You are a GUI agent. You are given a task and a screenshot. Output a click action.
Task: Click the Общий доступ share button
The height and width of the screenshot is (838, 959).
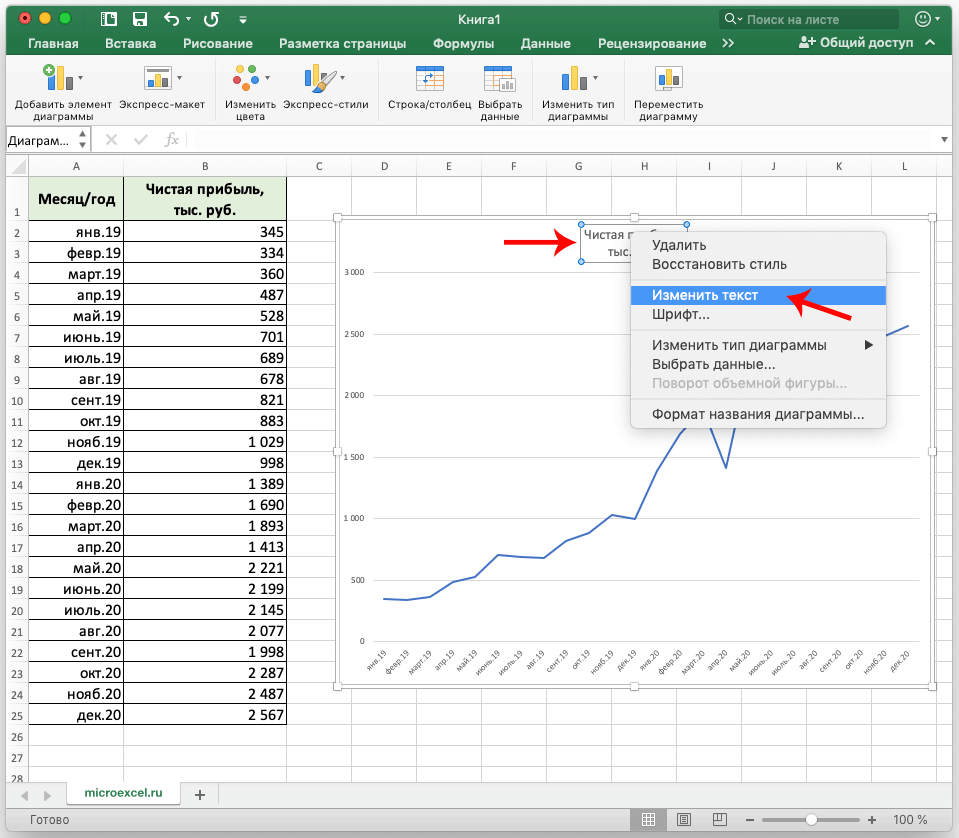click(x=856, y=43)
